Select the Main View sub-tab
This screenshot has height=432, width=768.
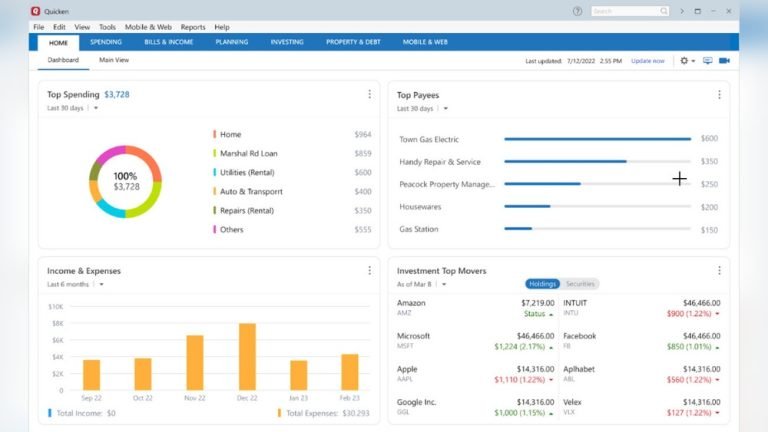click(x=114, y=60)
